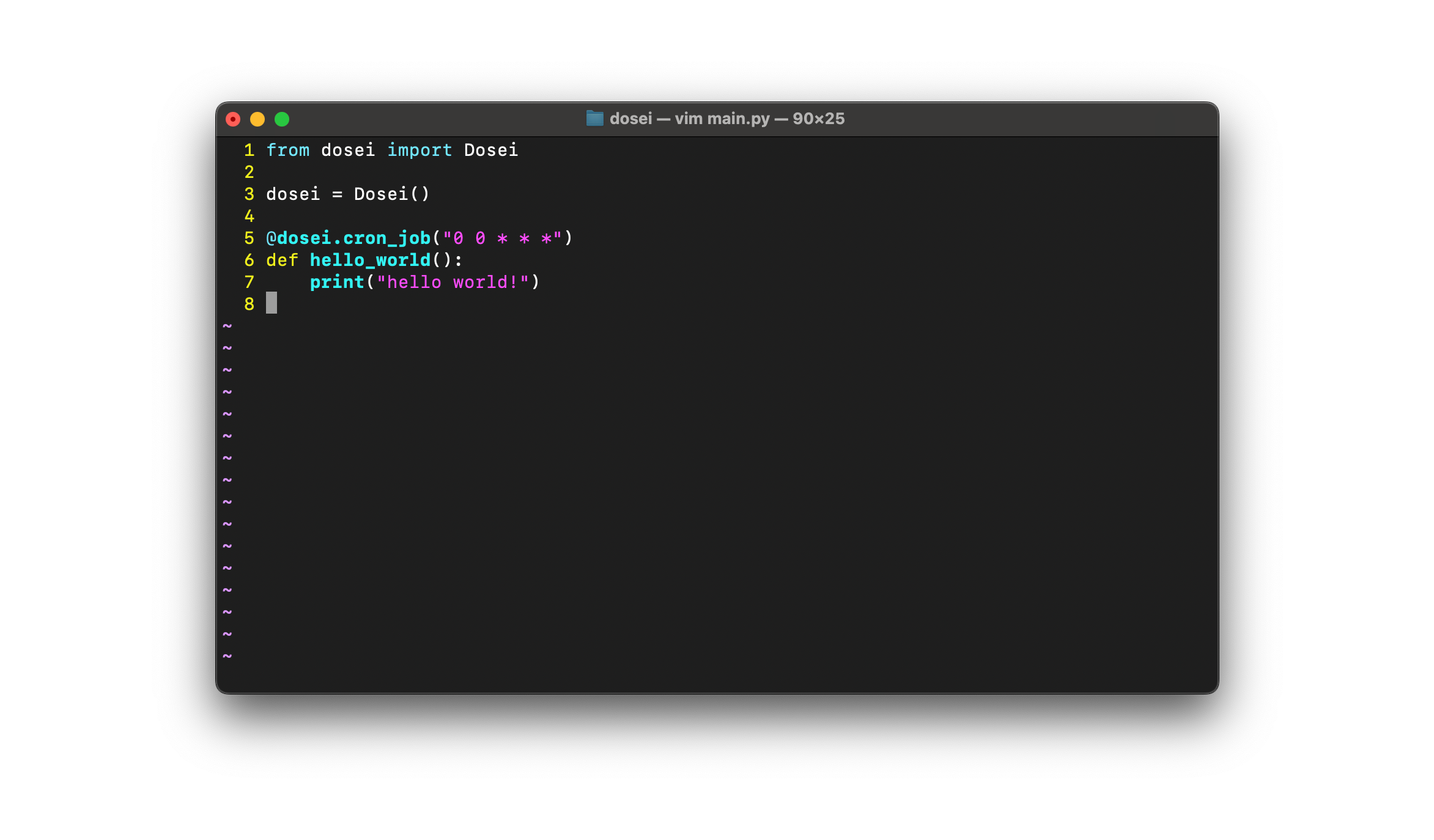Click line number 8 in the gutter
The height and width of the screenshot is (840, 1434).
[x=249, y=304]
